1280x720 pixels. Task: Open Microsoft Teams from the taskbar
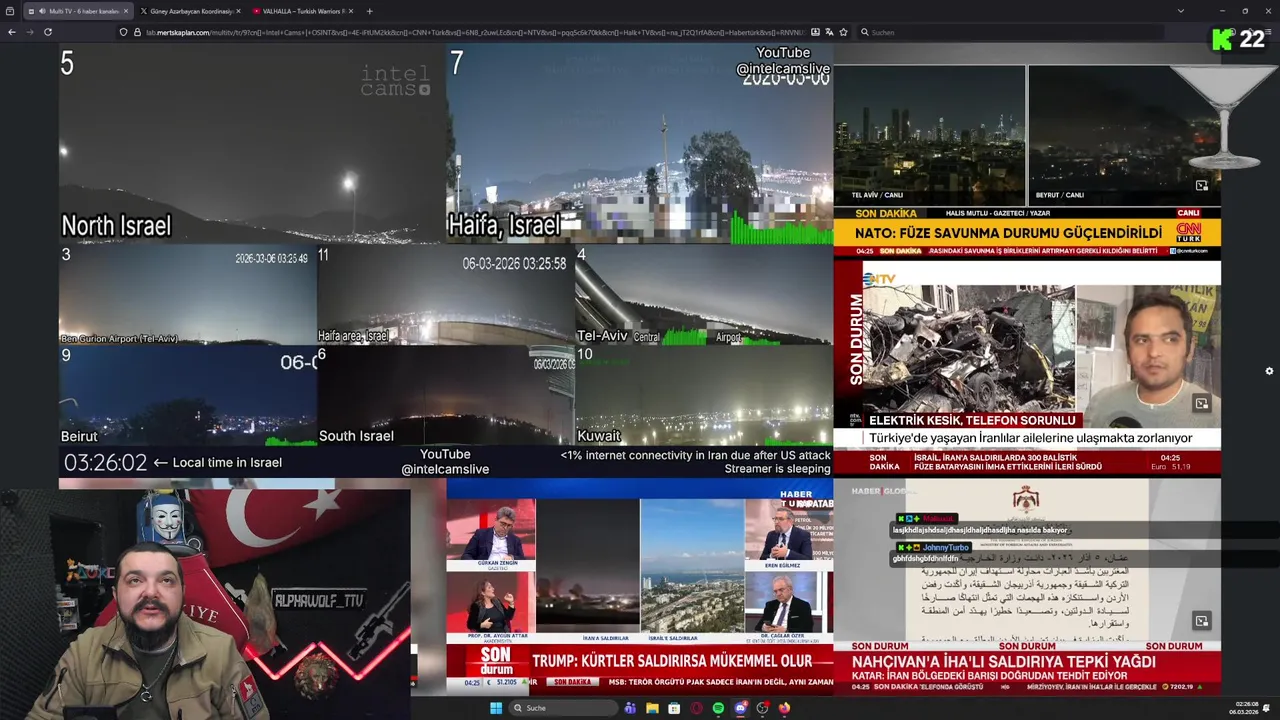click(630, 708)
